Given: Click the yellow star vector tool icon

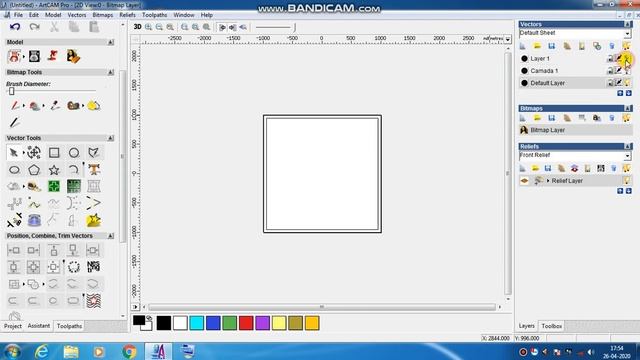Looking at the screenshot, I should (93, 220).
